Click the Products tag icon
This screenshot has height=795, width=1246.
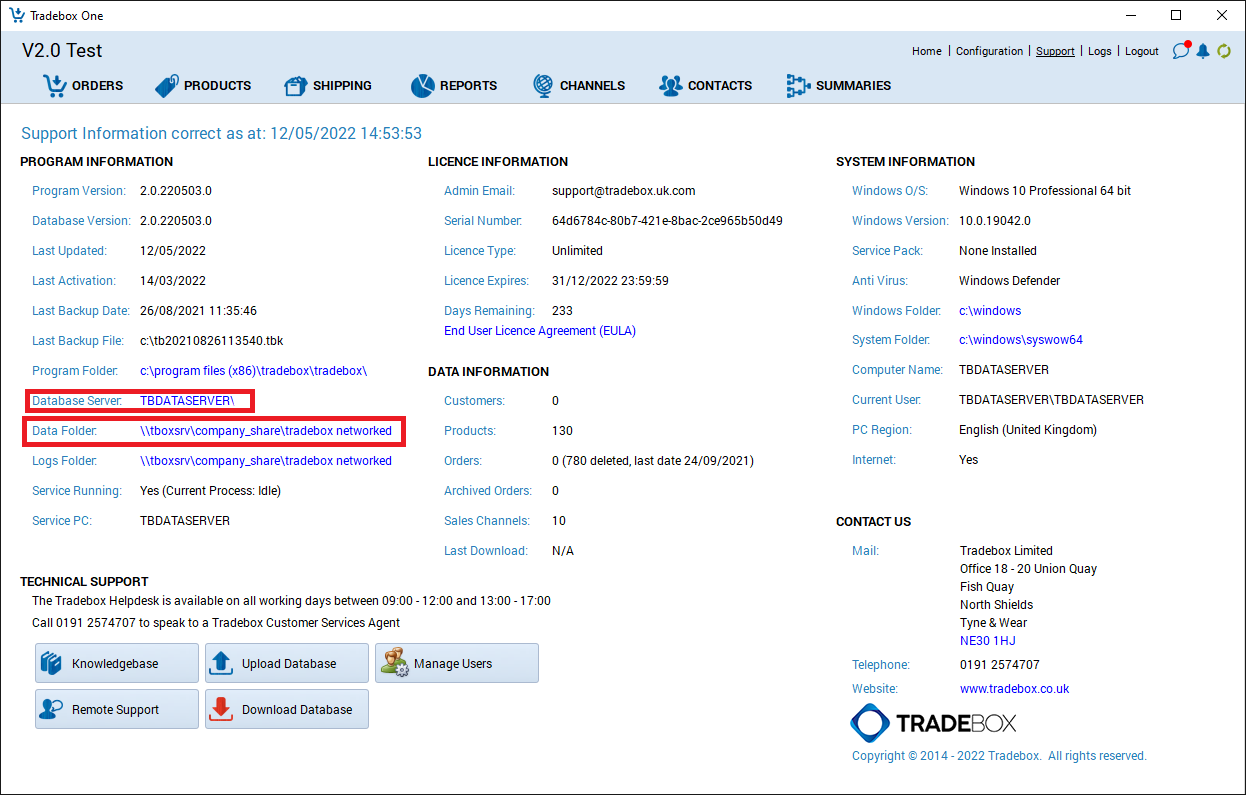166,86
